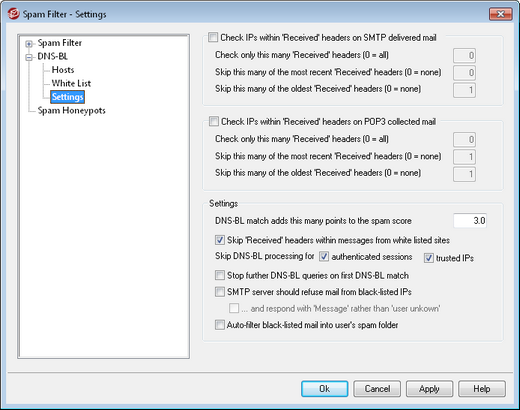Cancel the settings dialog
520x410 pixels.
point(377,389)
